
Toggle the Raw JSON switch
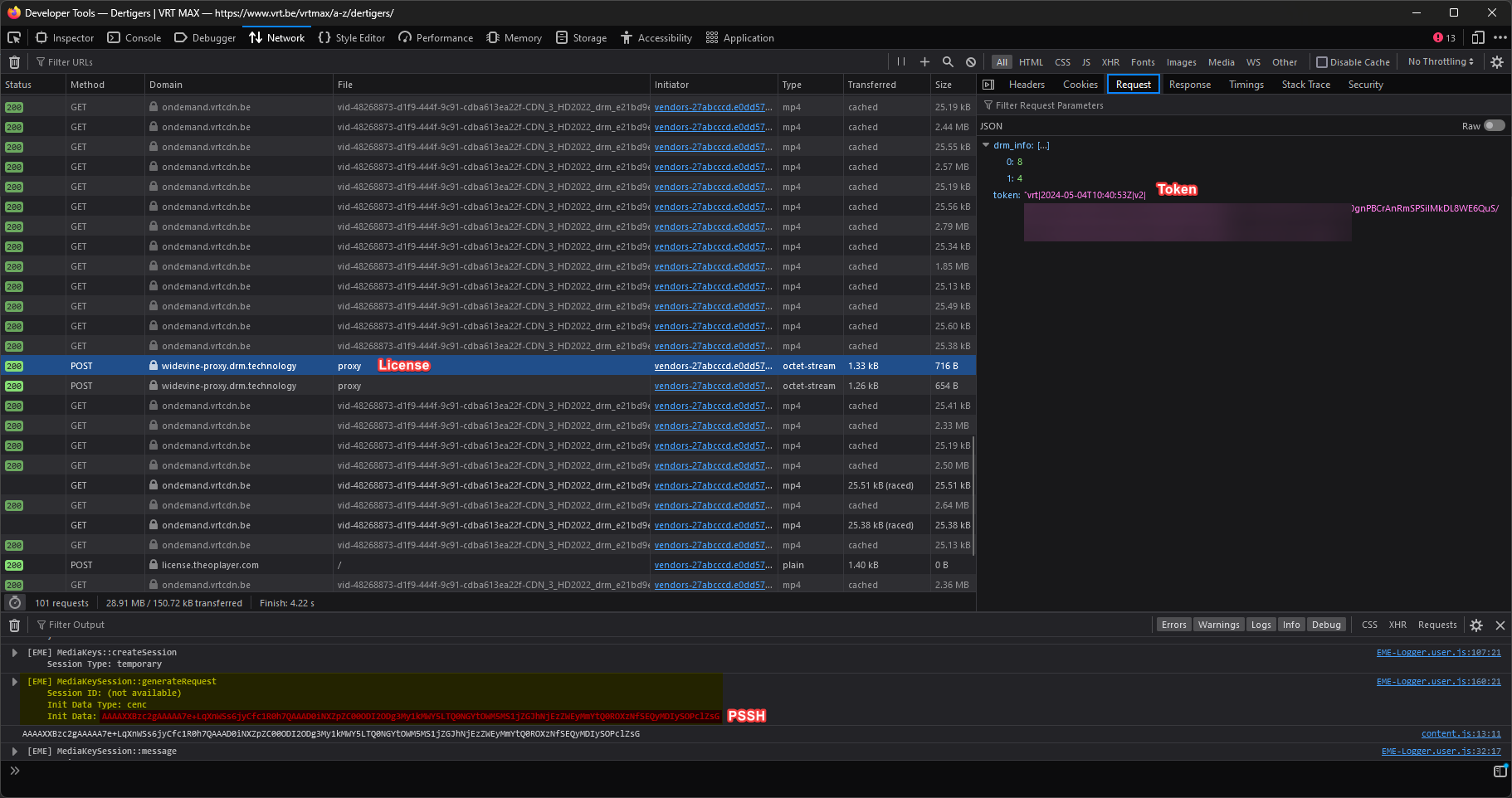click(1494, 126)
